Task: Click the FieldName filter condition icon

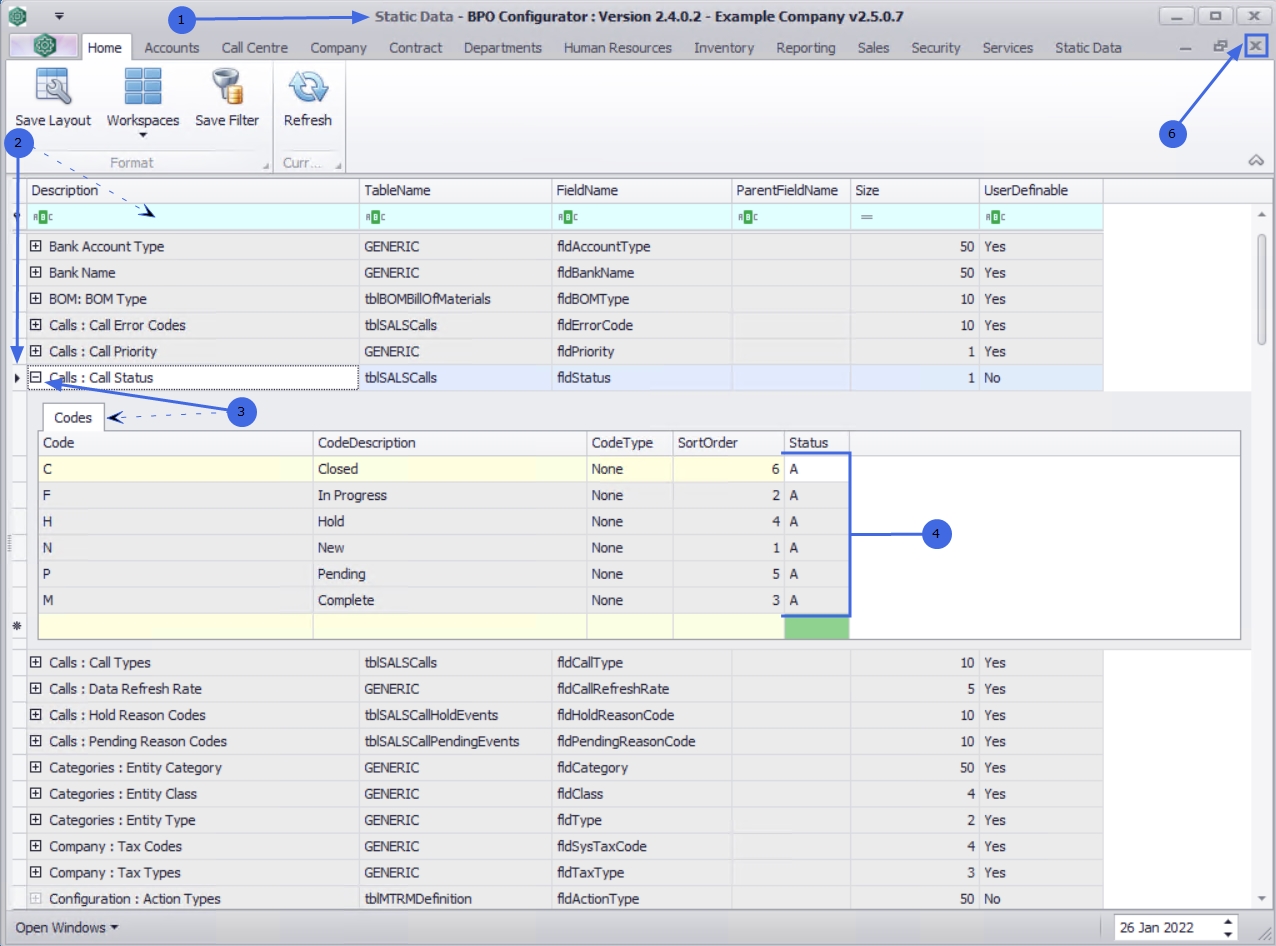Action: pyautogui.click(x=567, y=217)
